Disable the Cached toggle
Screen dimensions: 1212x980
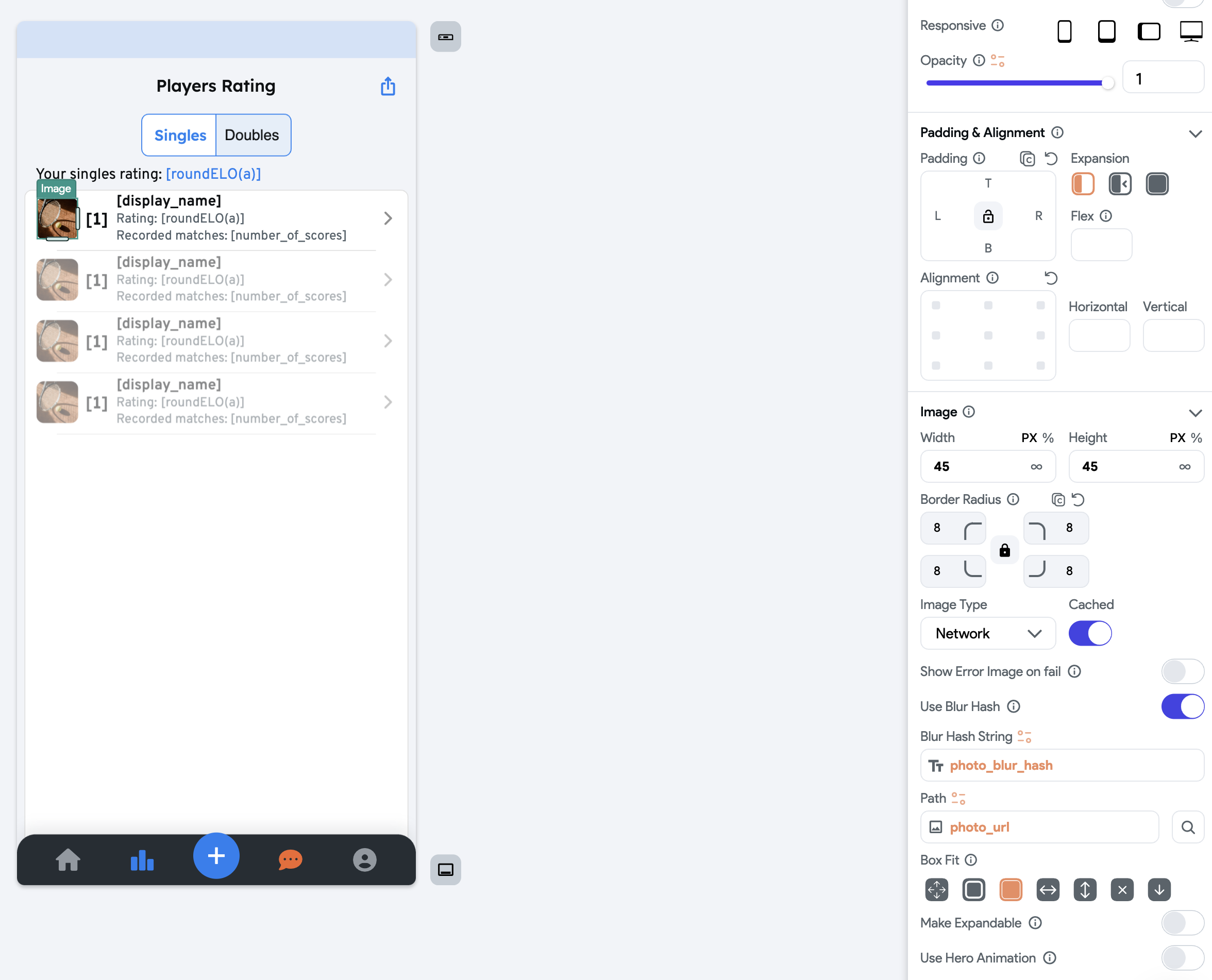[1089, 633]
